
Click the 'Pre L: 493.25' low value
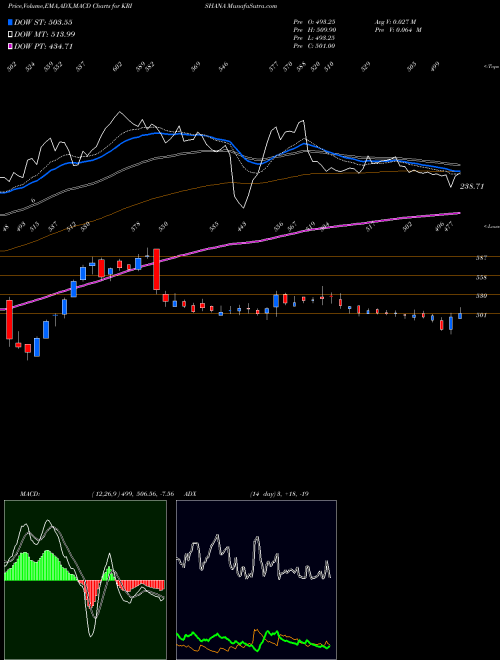tap(314, 38)
